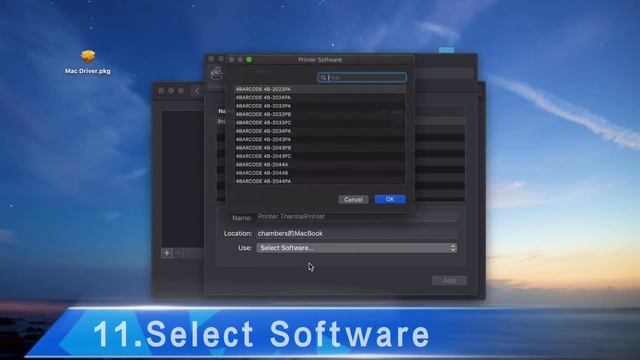Click the Location field showing chambers MacBook
Image resolution: width=640 pixels, height=360 pixels.
pyautogui.click(x=357, y=233)
